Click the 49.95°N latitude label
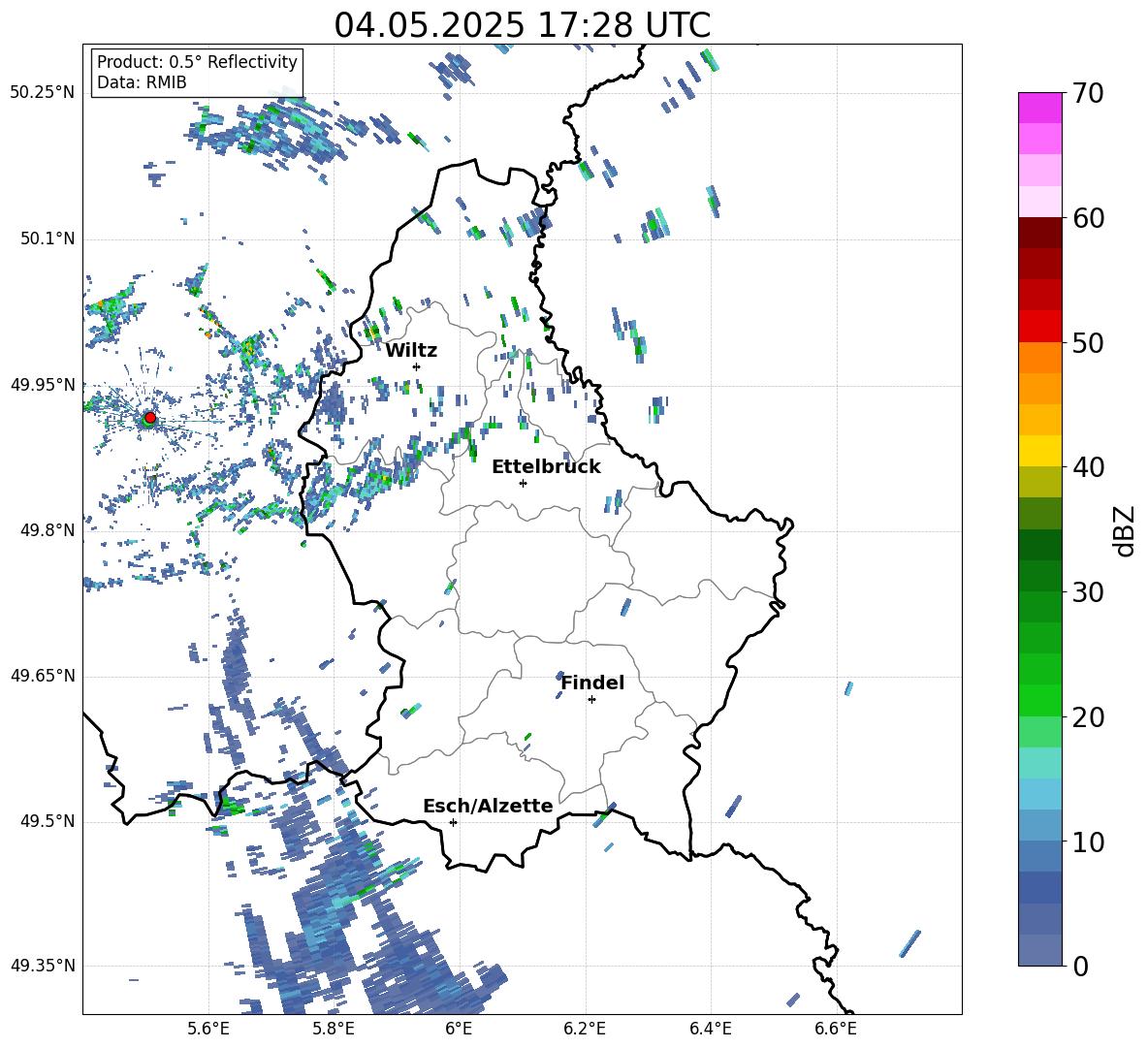This screenshot has width=1148, height=1048. [x=43, y=385]
